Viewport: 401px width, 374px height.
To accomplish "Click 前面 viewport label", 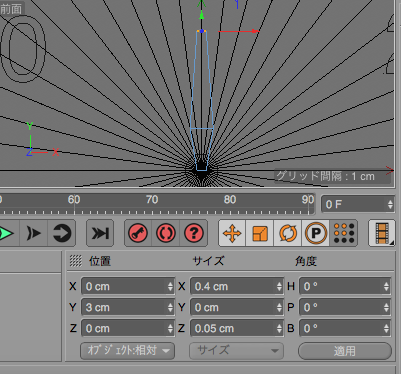I will coord(11,9).
